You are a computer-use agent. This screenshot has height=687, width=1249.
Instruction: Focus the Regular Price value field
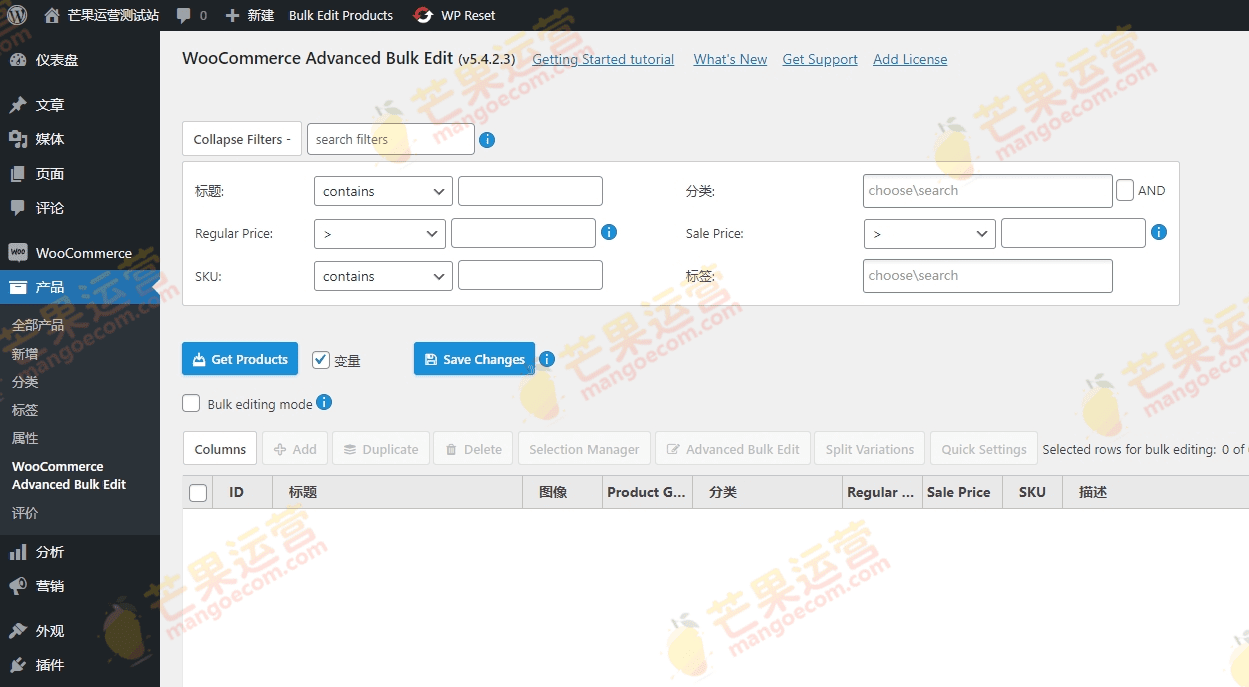pyautogui.click(x=523, y=233)
